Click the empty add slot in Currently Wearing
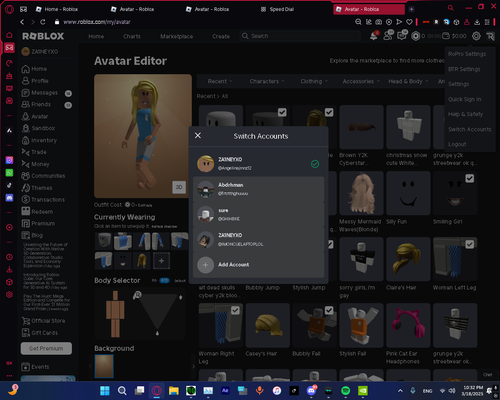Image resolution: width=500 pixels, height=400 pixels. pyautogui.click(x=161, y=260)
